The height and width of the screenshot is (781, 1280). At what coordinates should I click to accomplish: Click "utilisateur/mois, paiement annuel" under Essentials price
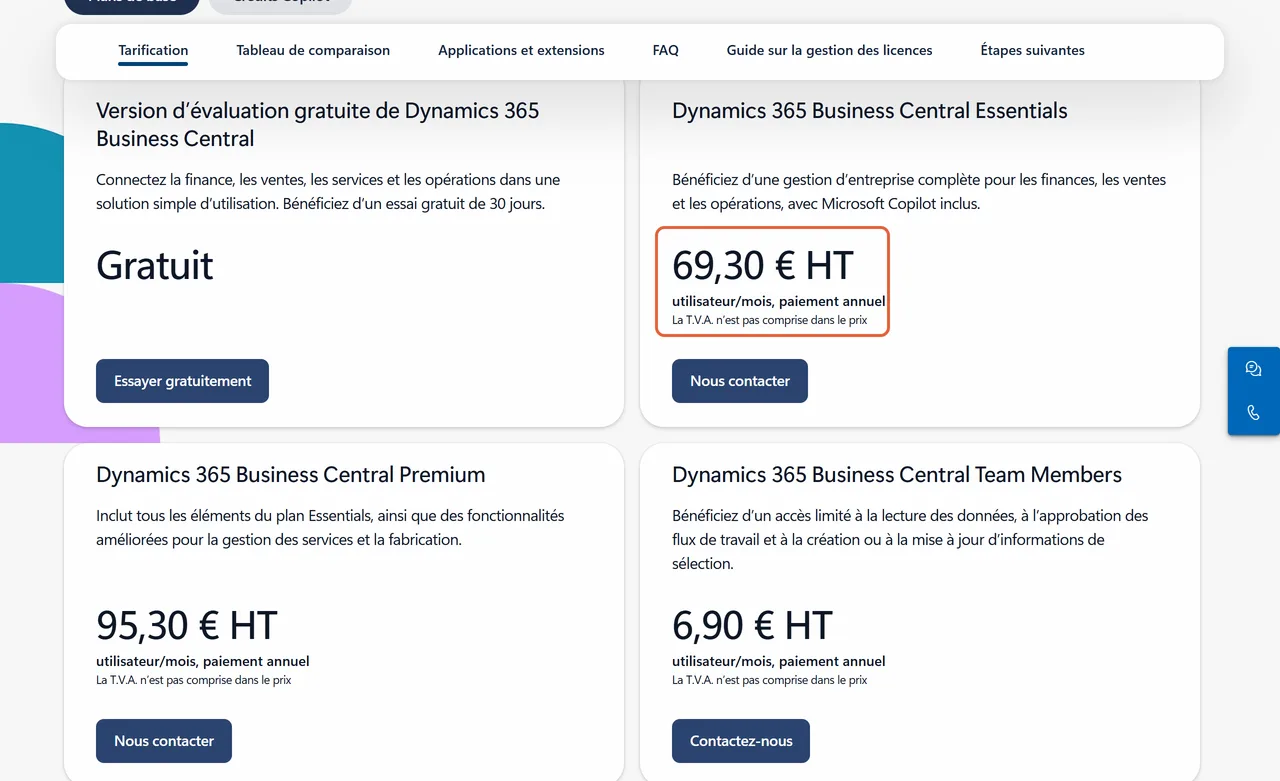tap(779, 301)
